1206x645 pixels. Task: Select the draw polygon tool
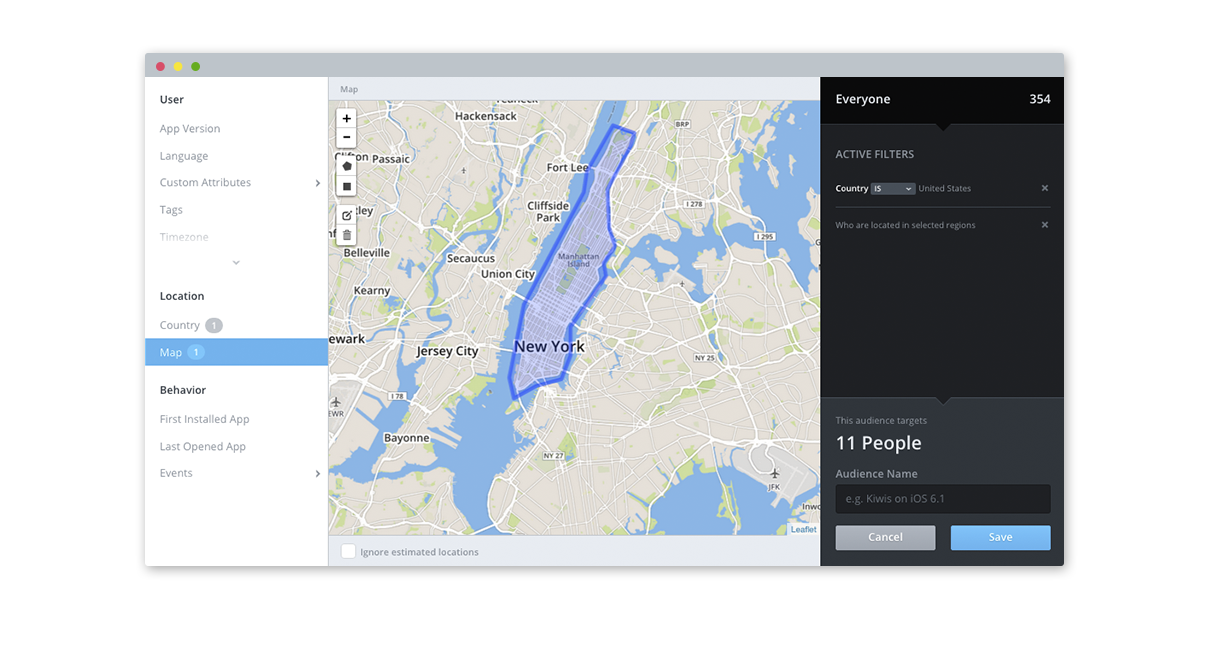point(347,166)
